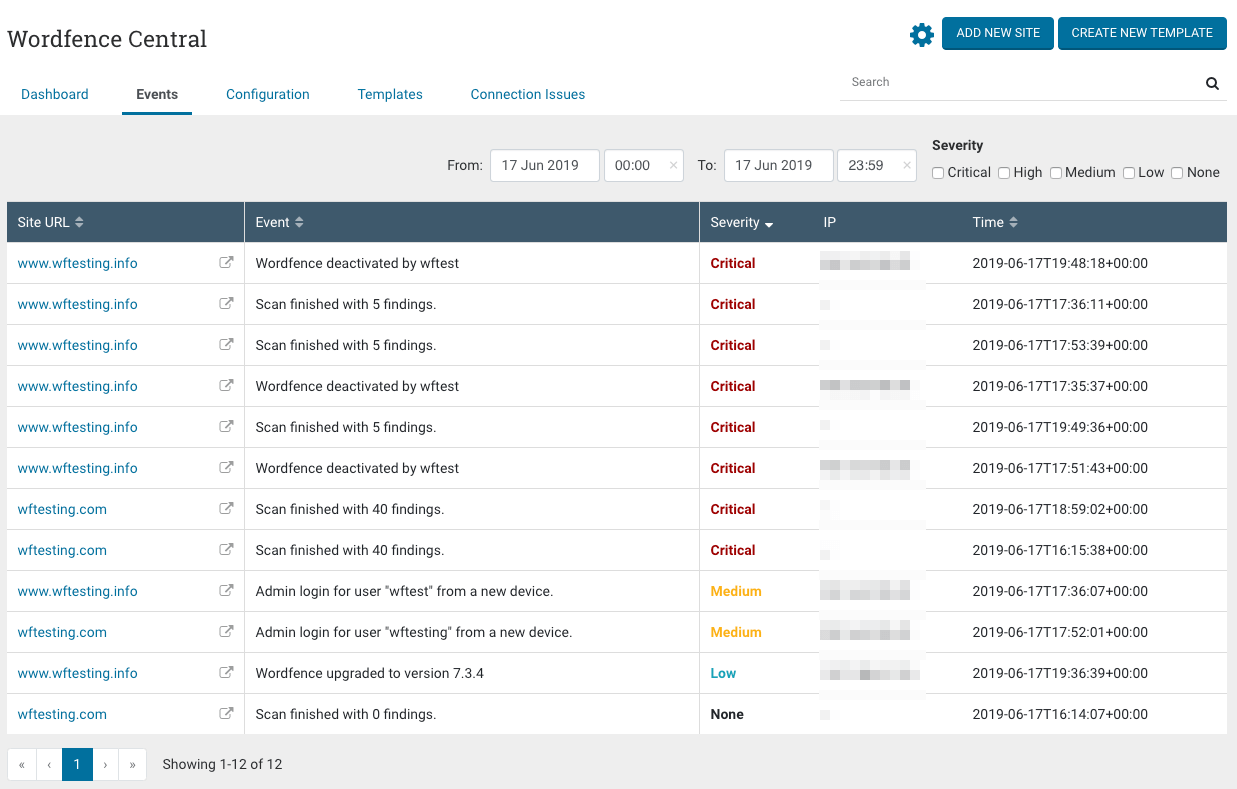
Task: Clear the From time 00:00 field
Action: pos(673,166)
